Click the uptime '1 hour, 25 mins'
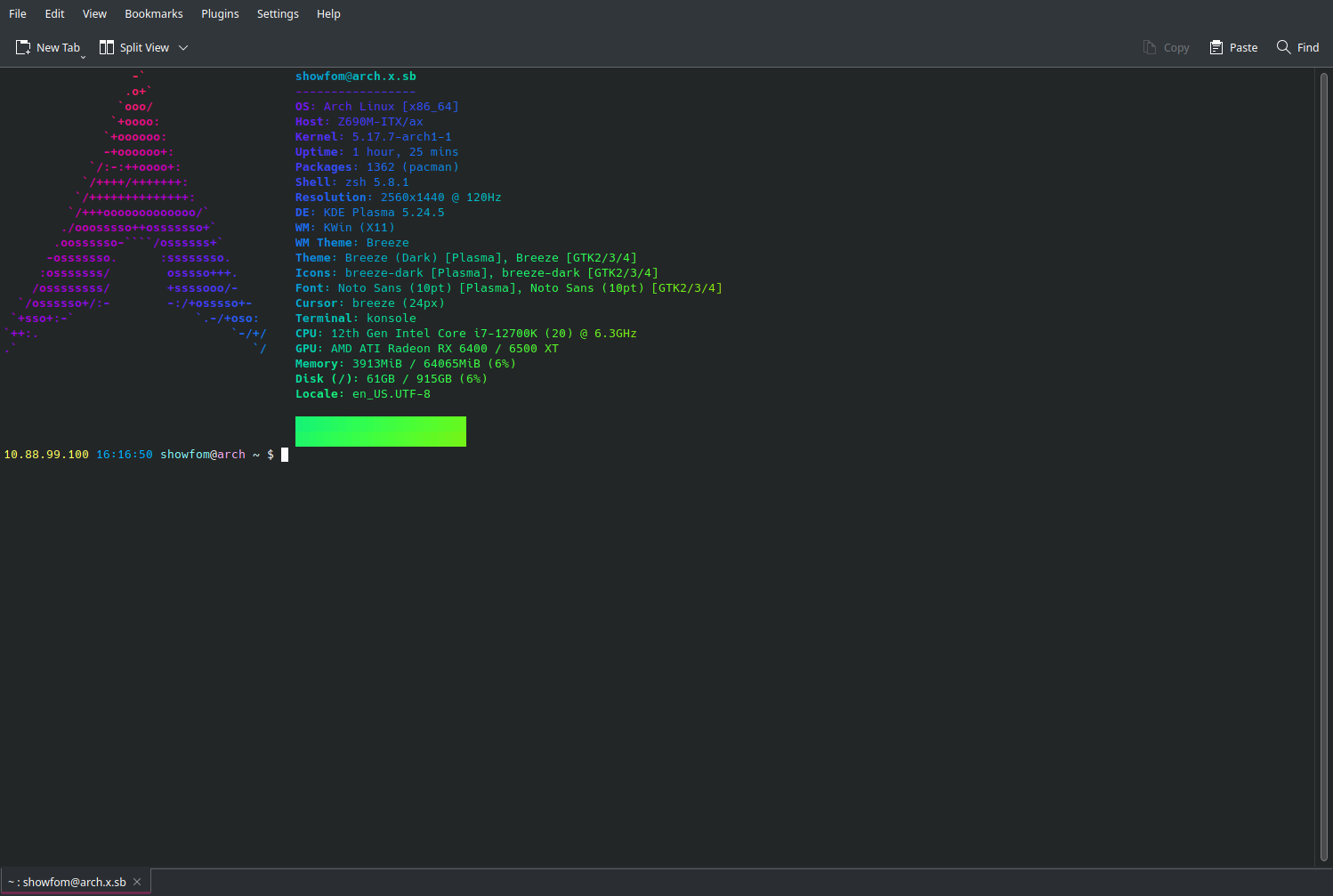The width and height of the screenshot is (1333, 896). 406,152
